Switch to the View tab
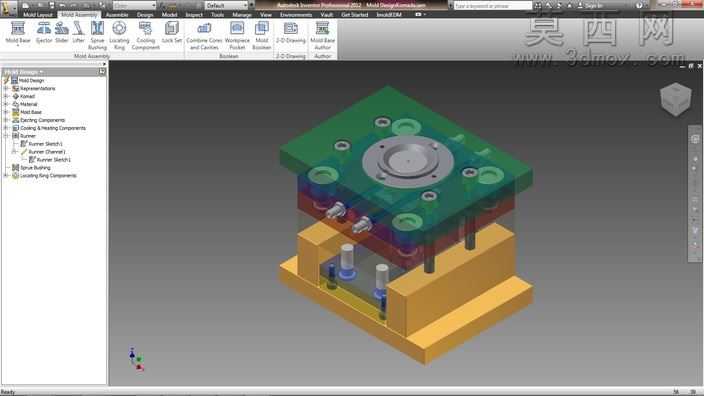 (266, 15)
